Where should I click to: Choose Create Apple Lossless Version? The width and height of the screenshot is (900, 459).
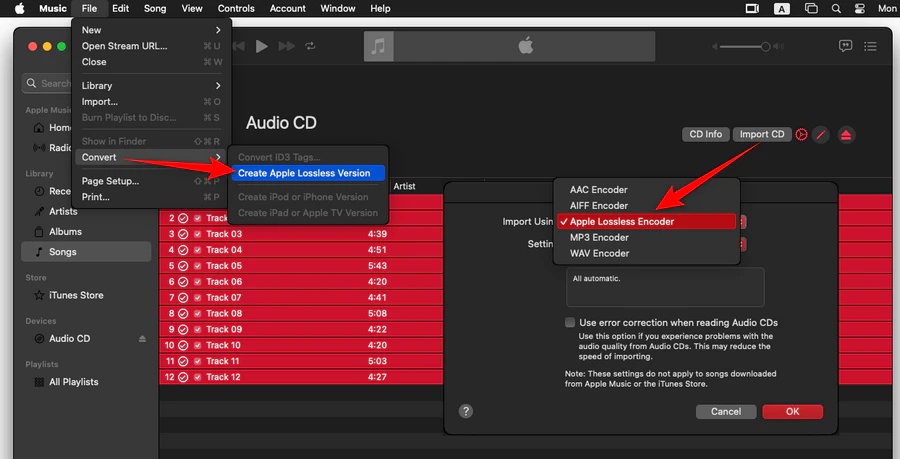coord(308,173)
